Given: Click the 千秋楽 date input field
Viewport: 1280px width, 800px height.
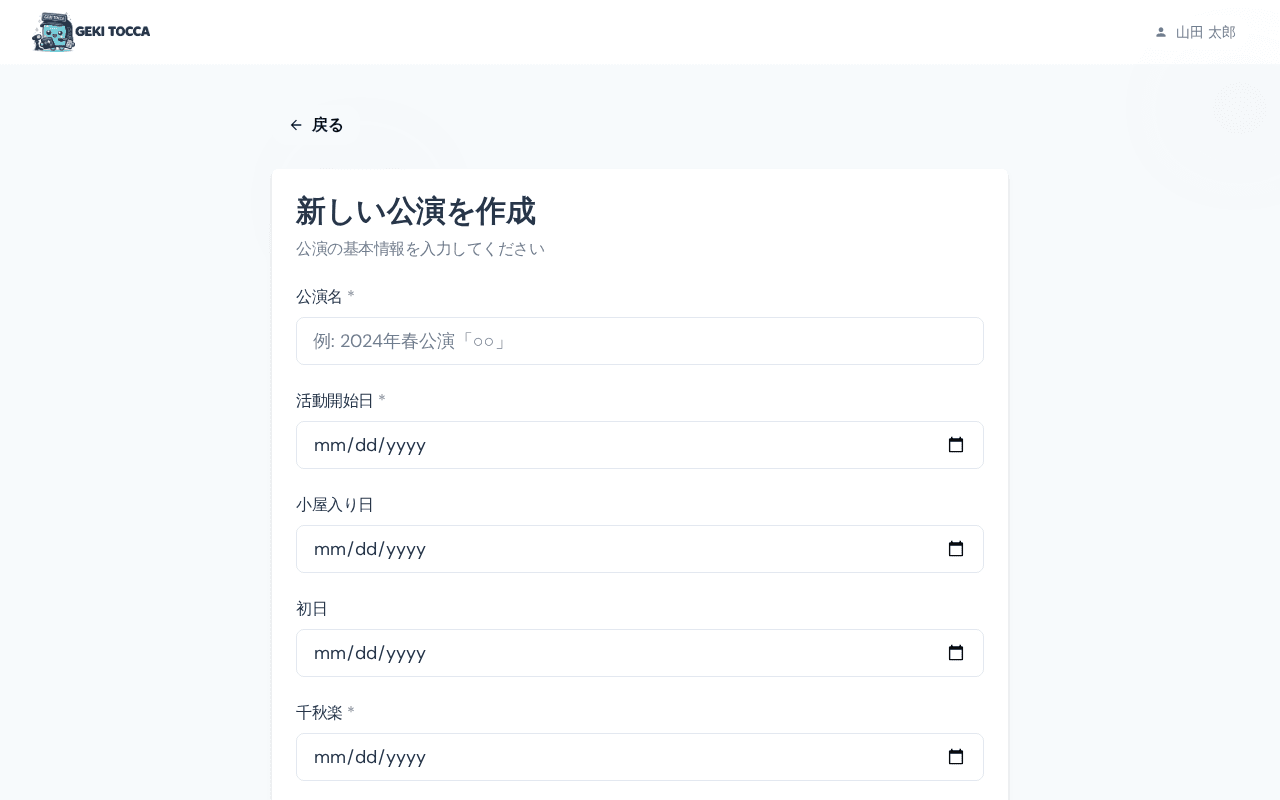Looking at the screenshot, I should [600, 757].
